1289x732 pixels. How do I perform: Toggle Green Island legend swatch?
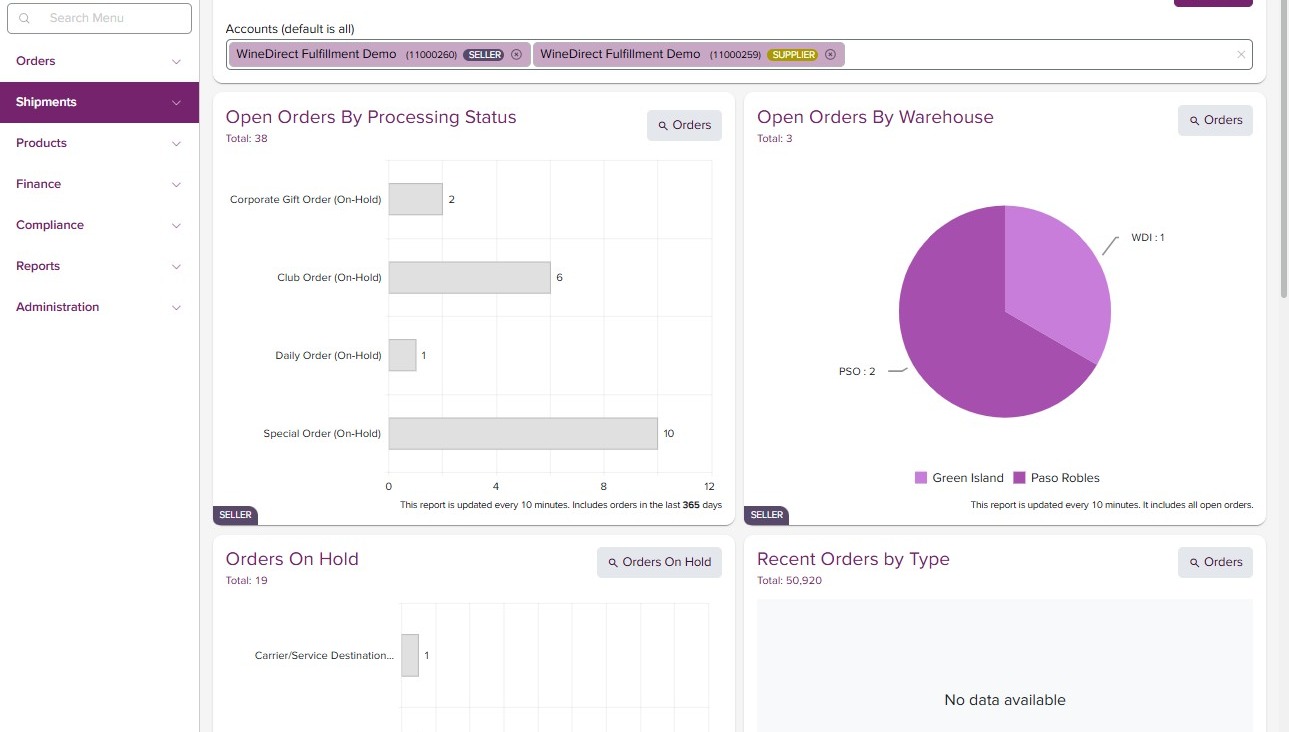tap(921, 478)
